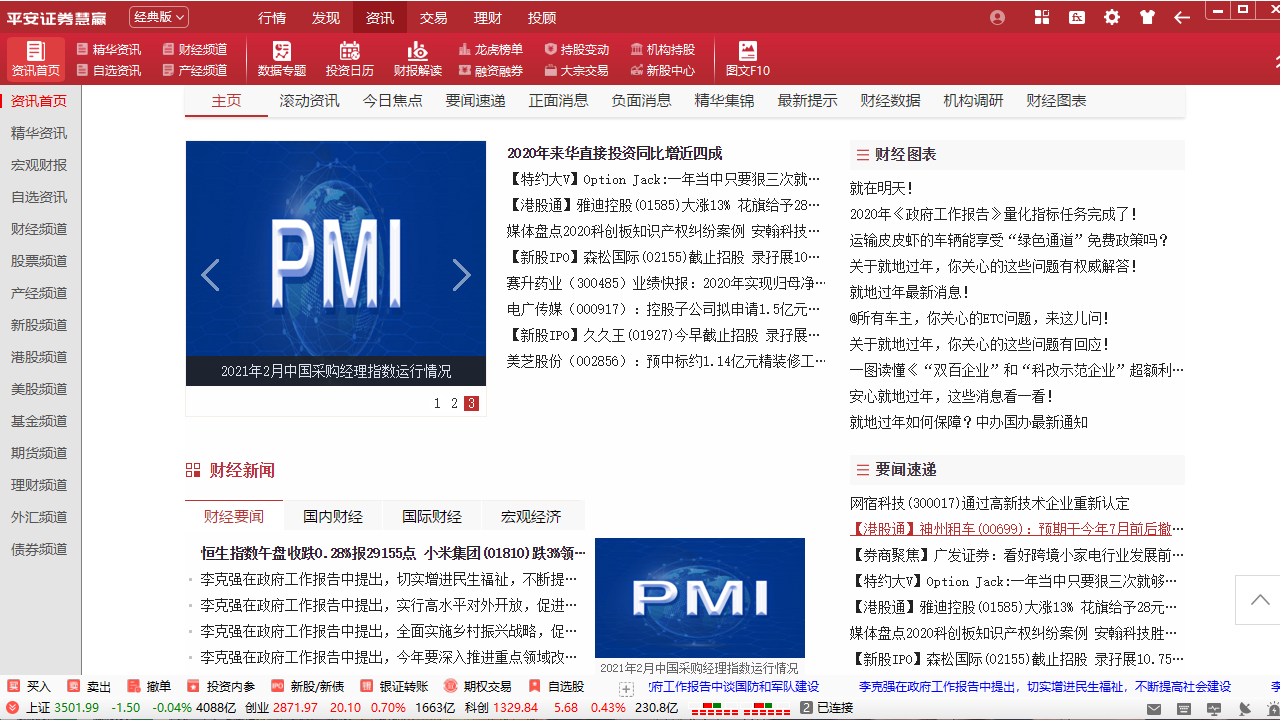The height and width of the screenshot is (720, 1280).
Task: Click the back arrow navigation icon
Action: pyautogui.click(x=1182, y=17)
